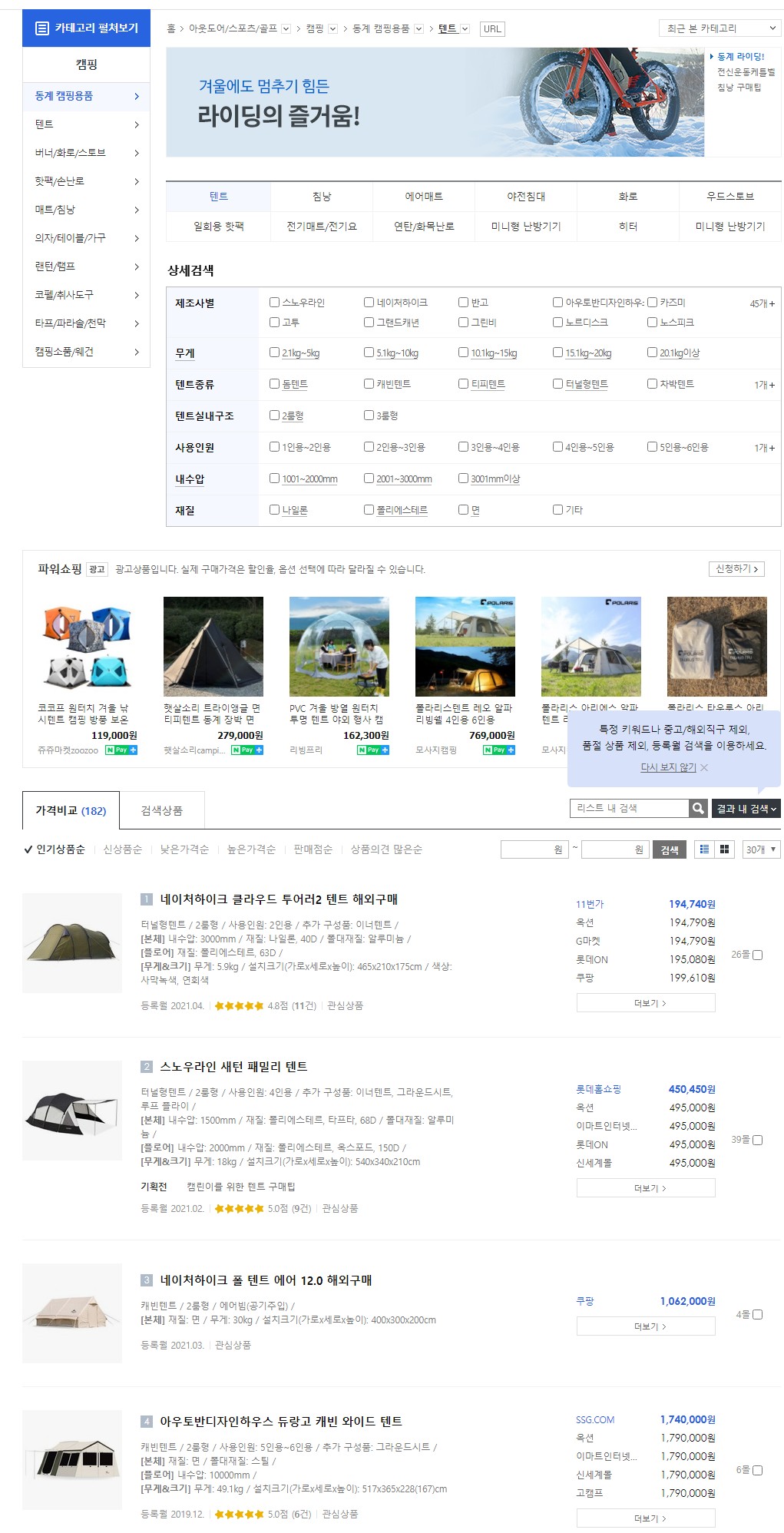
Task: Open 텐트 sidebar category arrow
Action: [137, 124]
